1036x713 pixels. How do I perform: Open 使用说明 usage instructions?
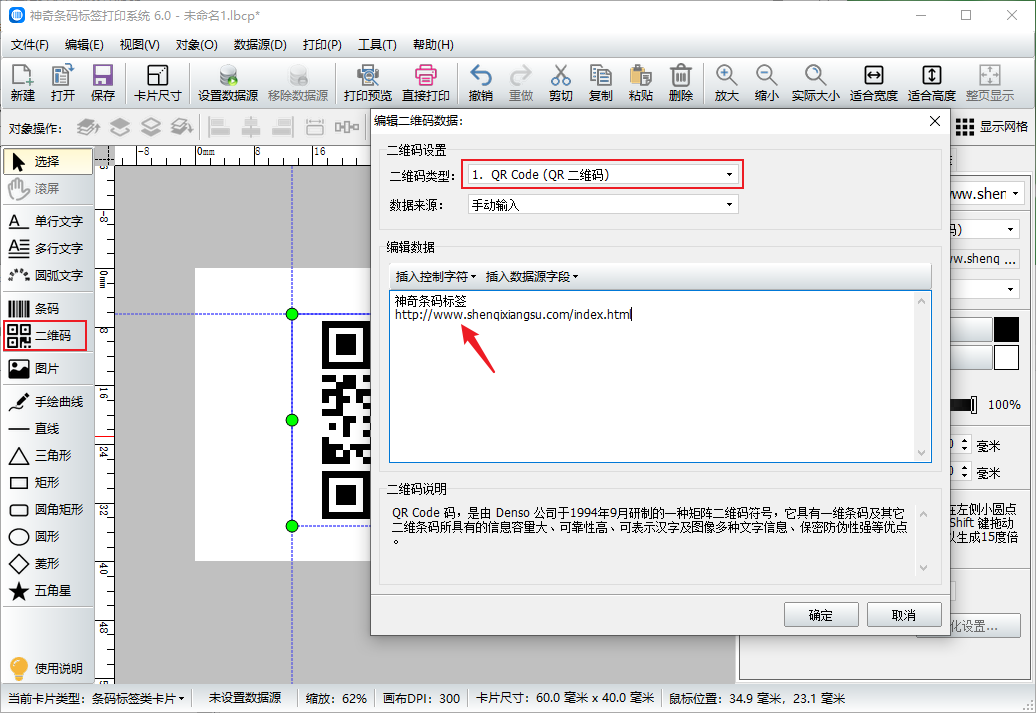[46, 668]
